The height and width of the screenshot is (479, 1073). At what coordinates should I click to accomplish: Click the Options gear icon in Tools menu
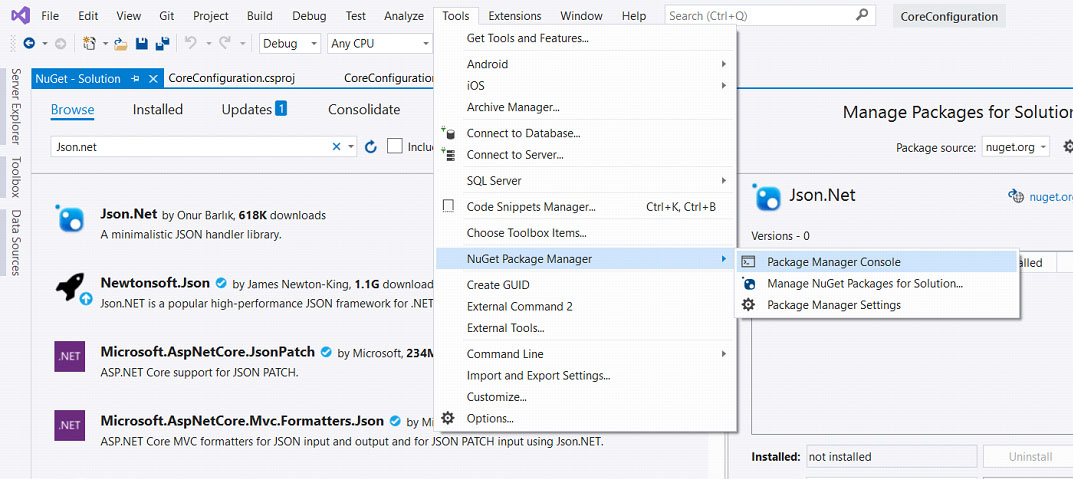pyautogui.click(x=448, y=418)
